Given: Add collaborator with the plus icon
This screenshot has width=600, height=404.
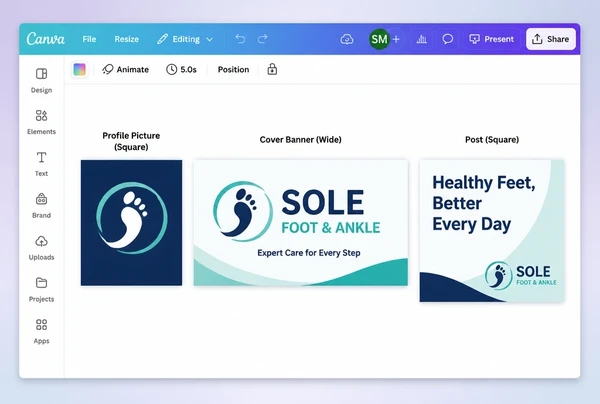Looking at the screenshot, I should pyautogui.click(x=396, y=39).
